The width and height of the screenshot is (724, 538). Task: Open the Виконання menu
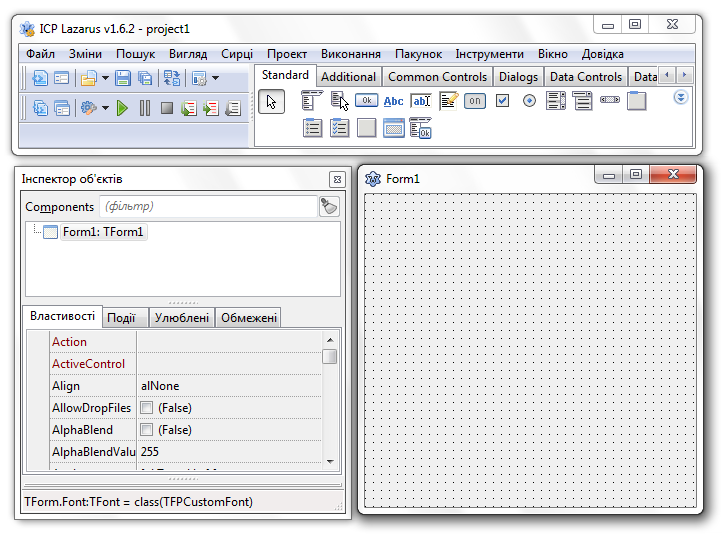(350, 54)
